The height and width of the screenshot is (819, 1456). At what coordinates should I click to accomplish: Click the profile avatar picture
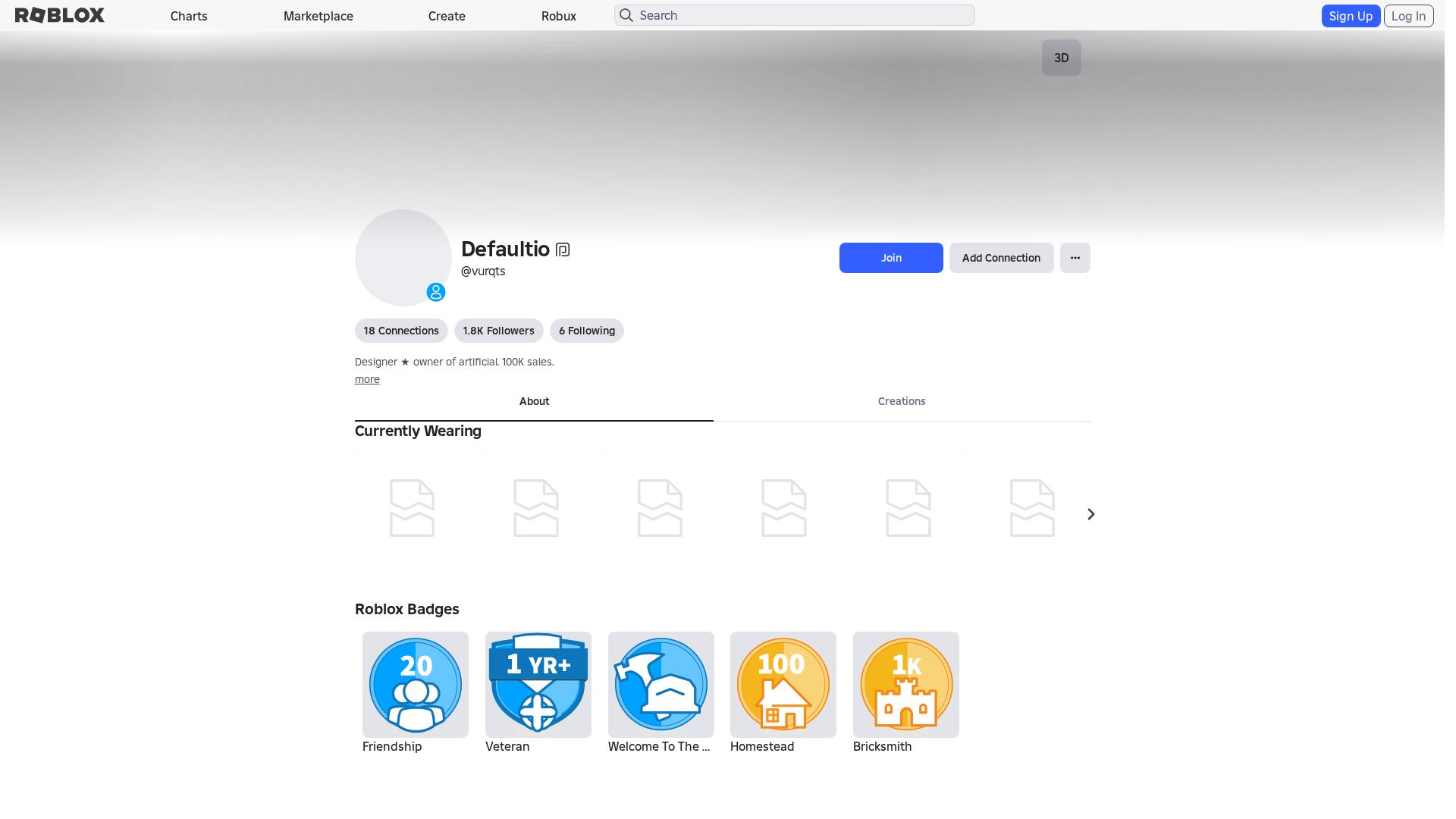coord(403,258)
